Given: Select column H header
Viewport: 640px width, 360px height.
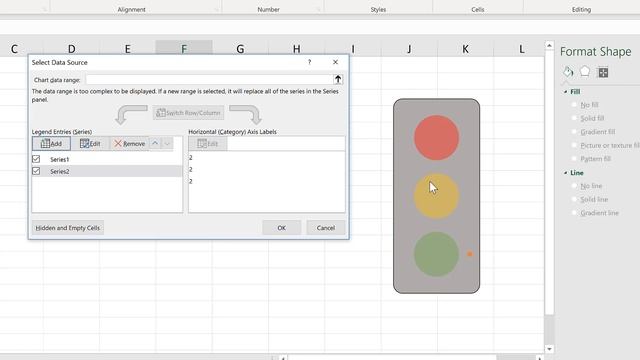Looking at the screenshot, I should [296, 49].
